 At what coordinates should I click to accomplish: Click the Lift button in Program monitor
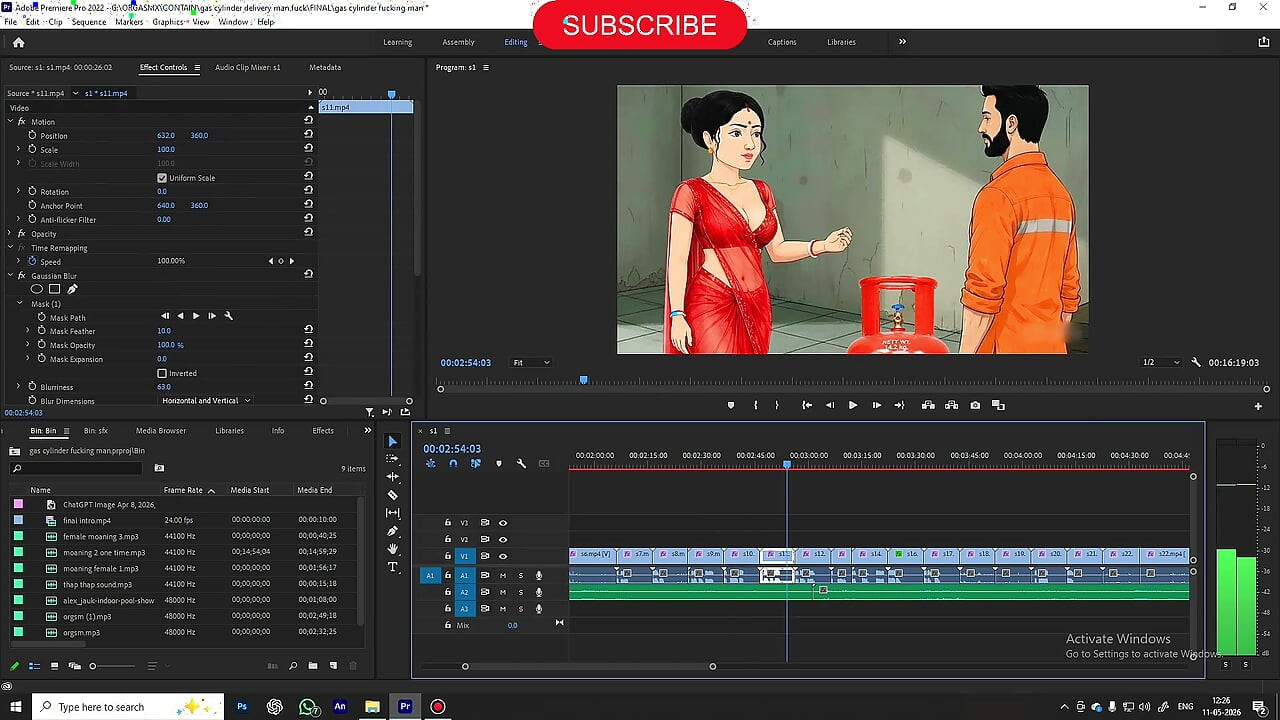click(928, 405)
